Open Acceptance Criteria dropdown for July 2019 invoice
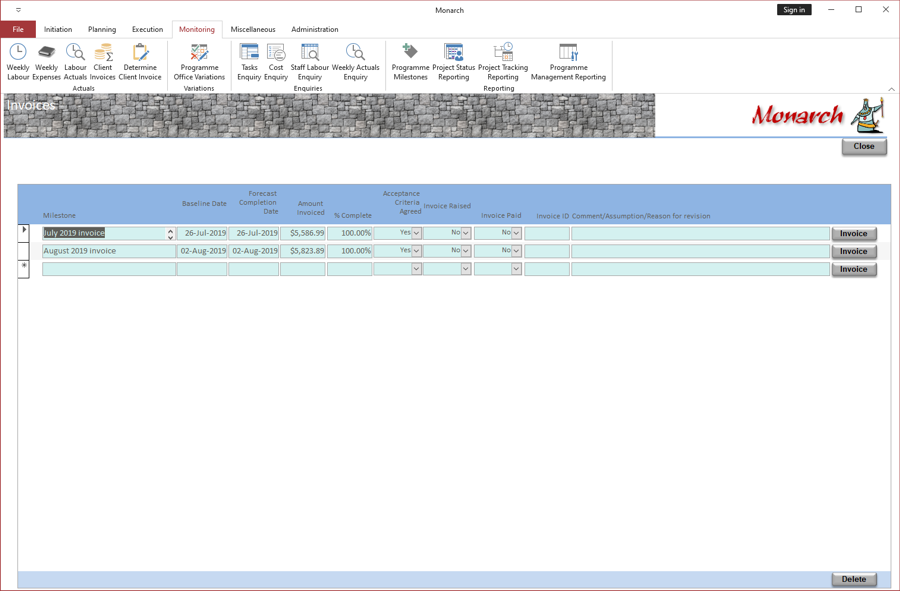900x591 pixels. click(x=417, y=233)
